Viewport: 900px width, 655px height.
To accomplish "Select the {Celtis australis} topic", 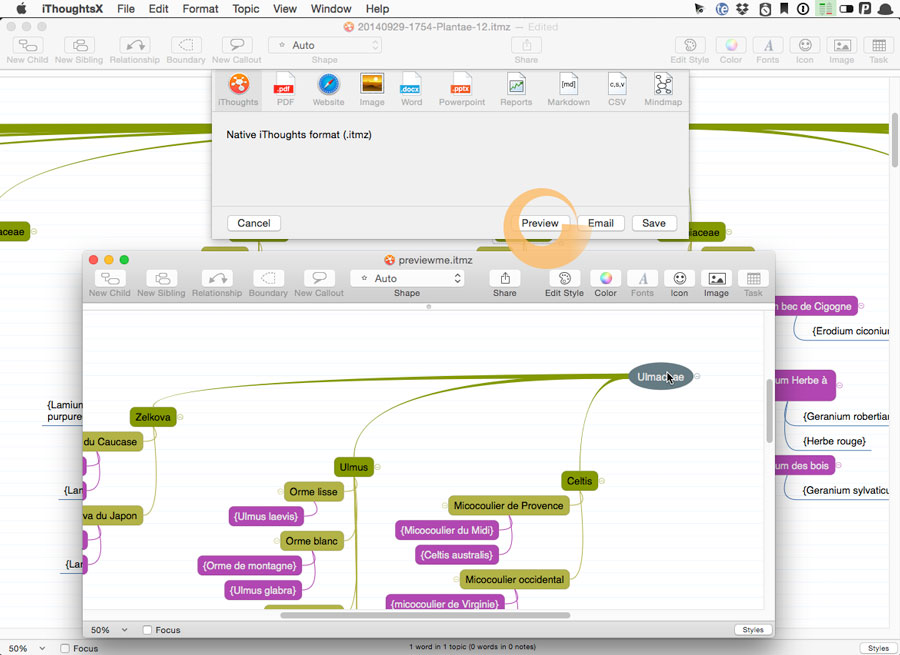I will point(457,555).
